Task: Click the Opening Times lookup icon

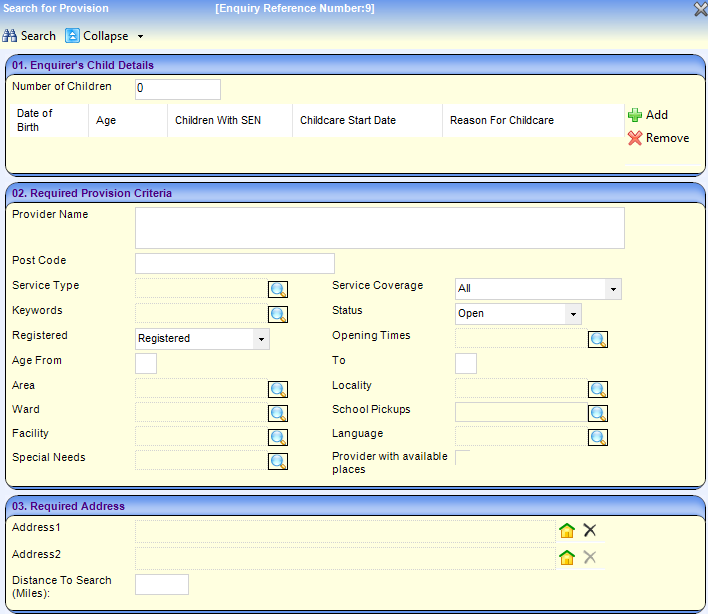Action: point(598,339)
